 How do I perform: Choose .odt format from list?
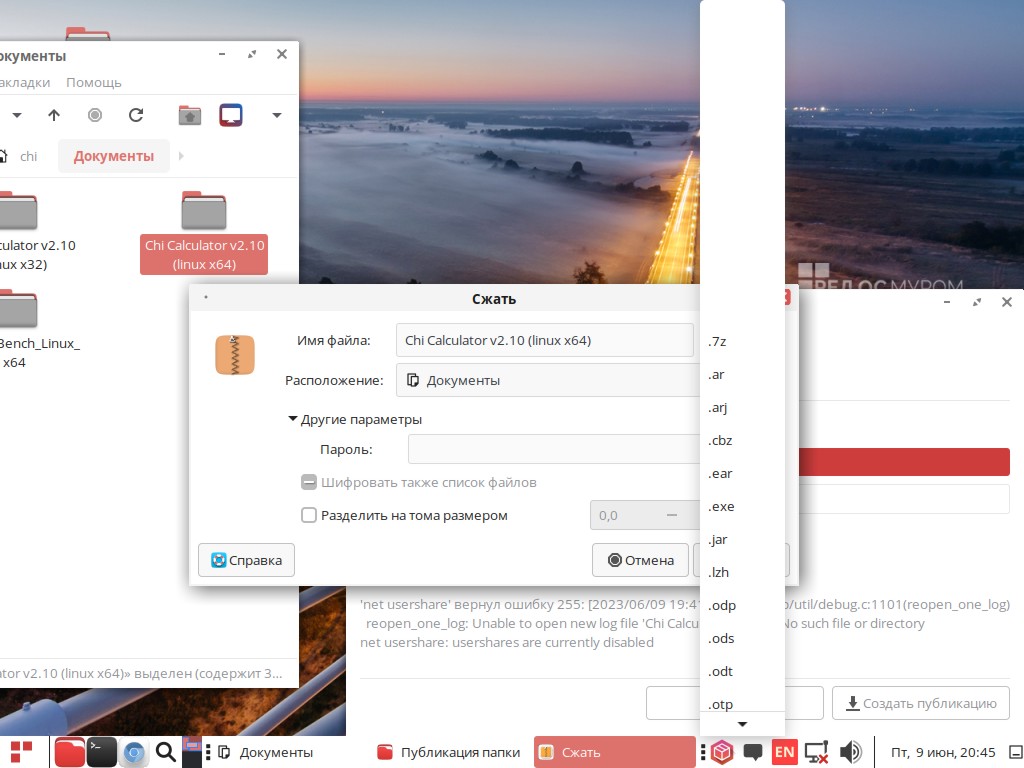tap(742, 671)
